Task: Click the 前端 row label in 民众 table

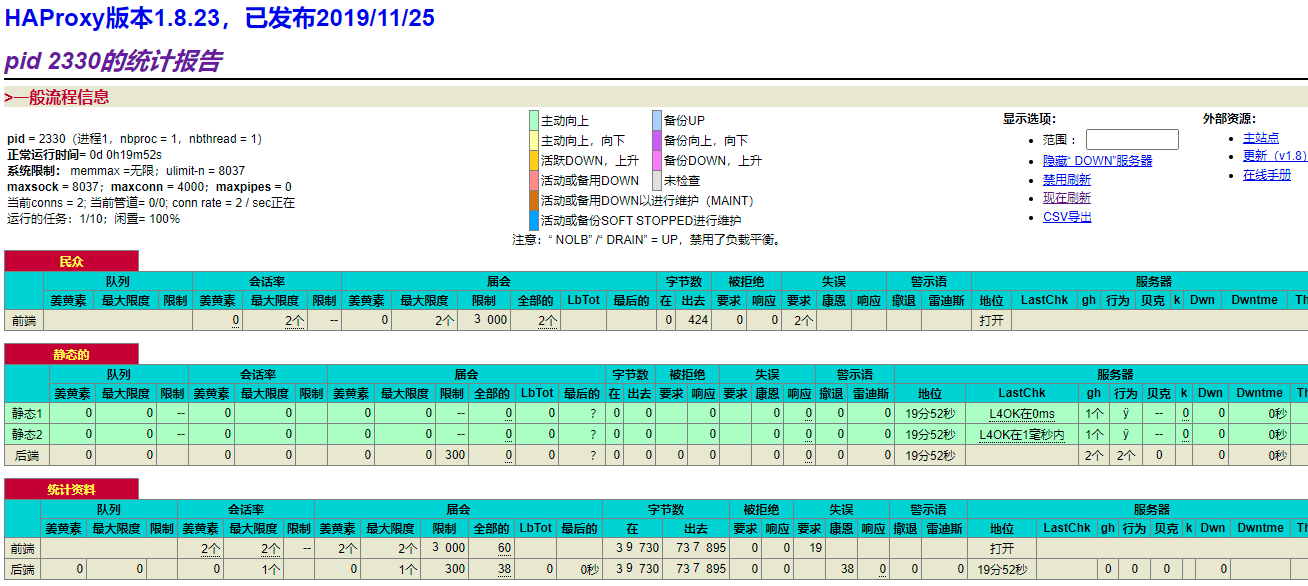Action: point(24,320)
